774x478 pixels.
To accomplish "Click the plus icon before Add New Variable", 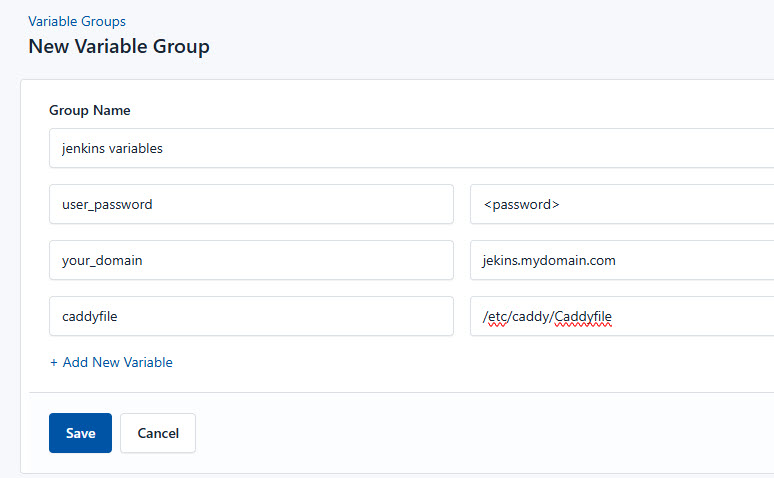I will (x=54, y=363).
